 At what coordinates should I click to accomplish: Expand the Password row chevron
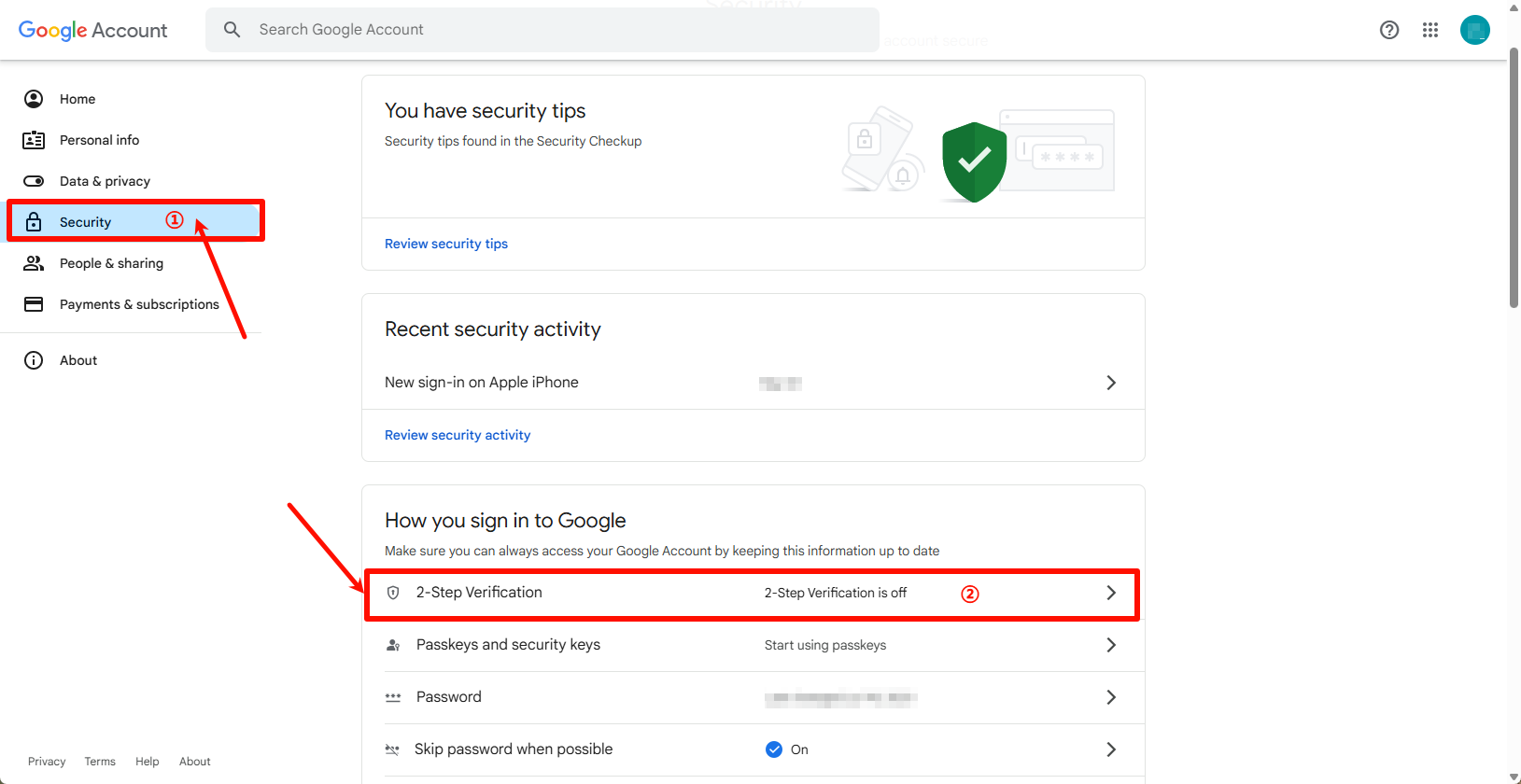[1111, 697]
